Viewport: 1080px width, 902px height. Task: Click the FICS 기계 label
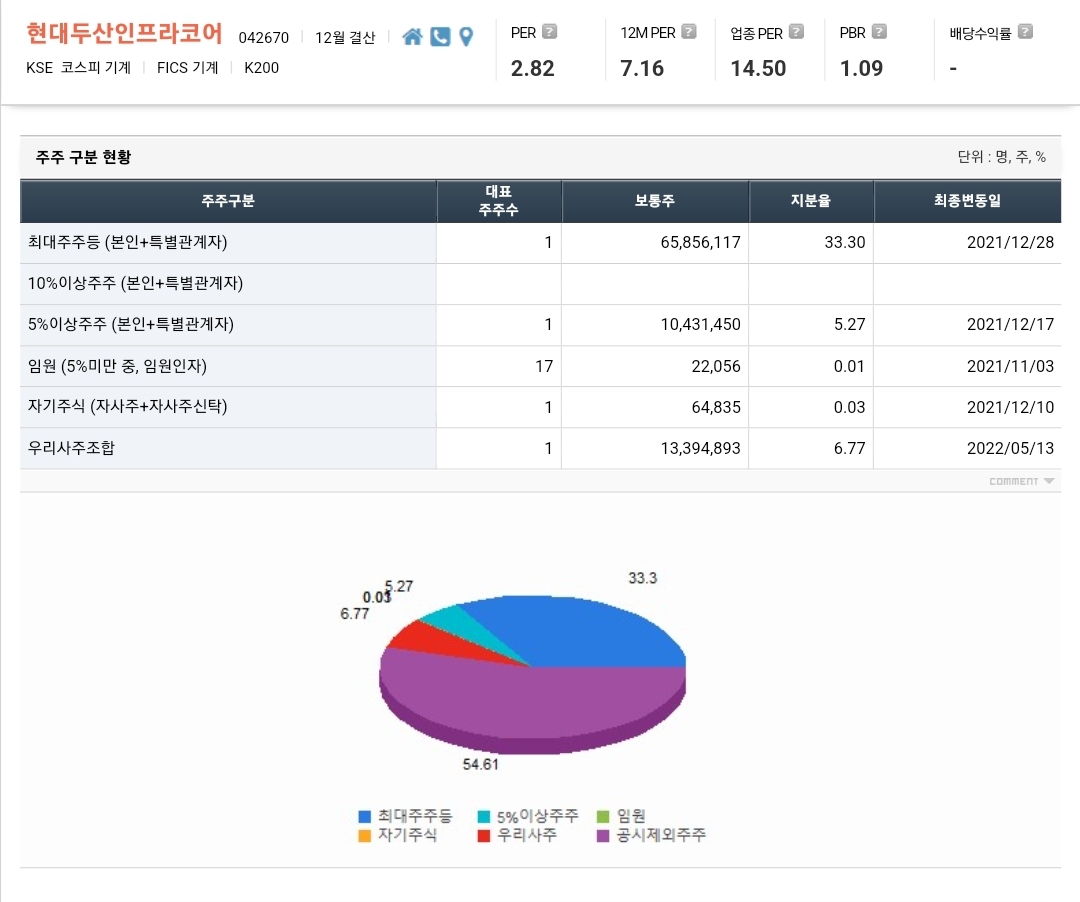pyautogui.click(x=187, y=67)
